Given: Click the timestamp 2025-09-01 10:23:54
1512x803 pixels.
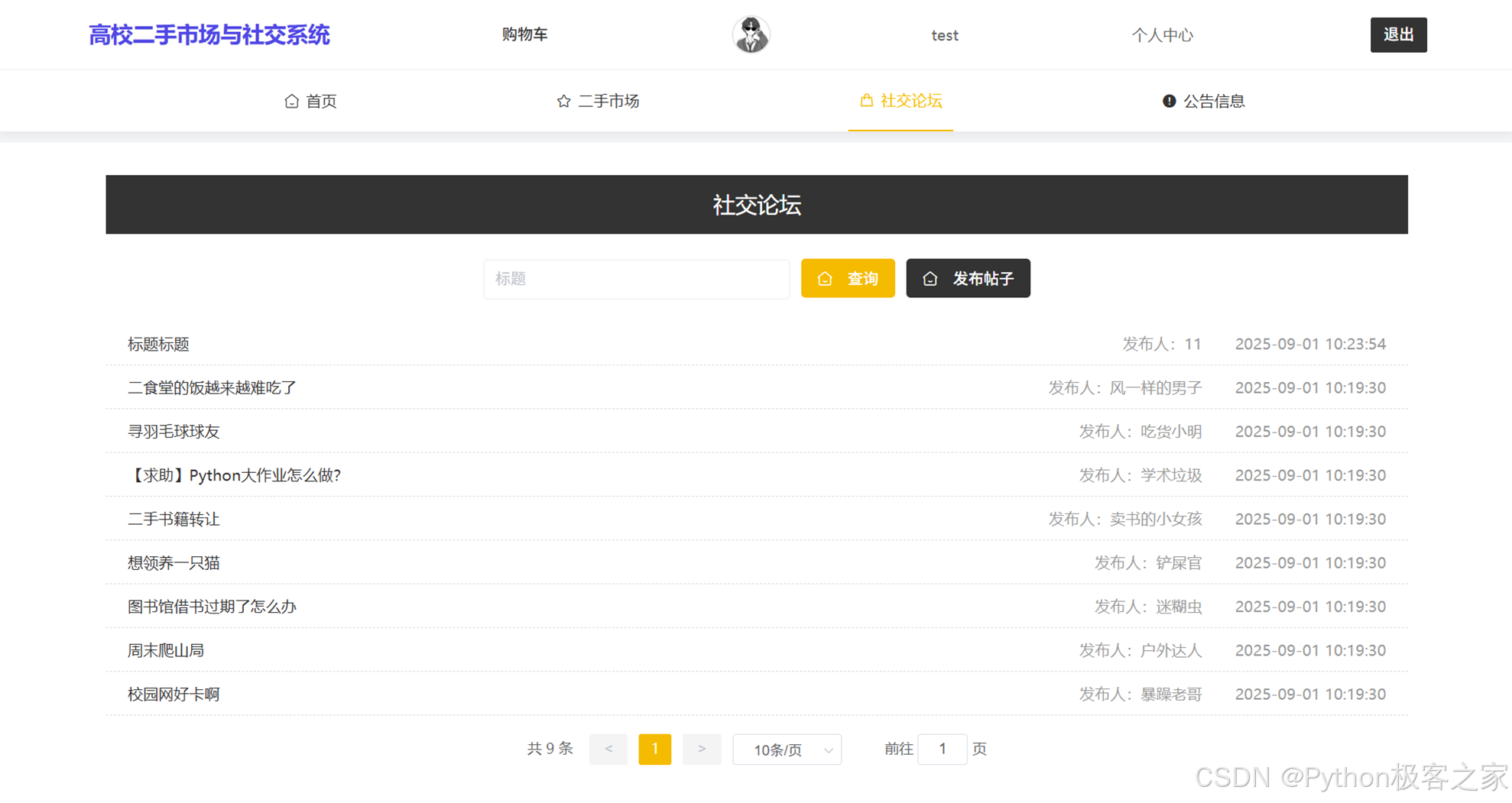Looking at the screenshot, I should tap(1310, 344).
